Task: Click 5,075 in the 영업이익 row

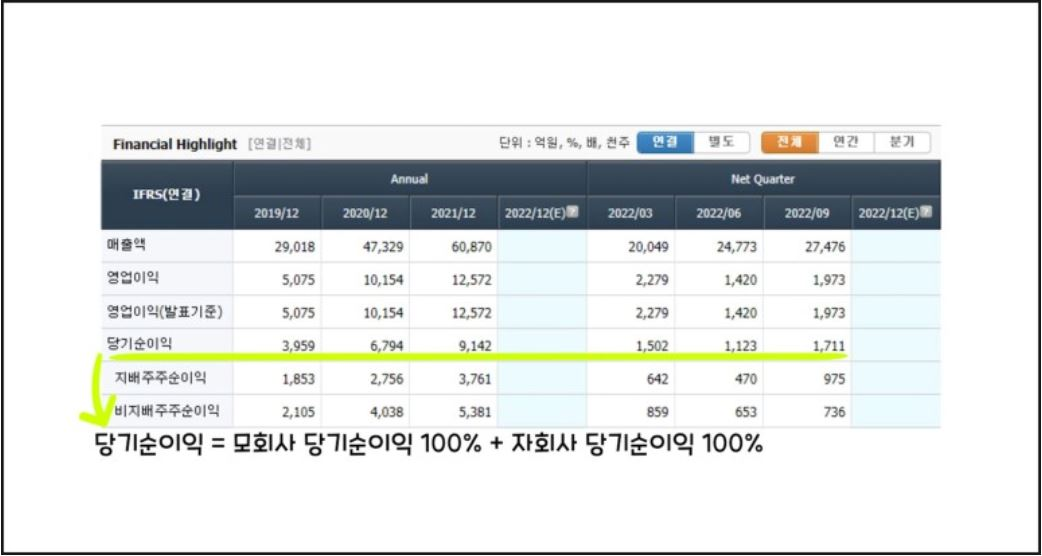Action: pos(298,280)
